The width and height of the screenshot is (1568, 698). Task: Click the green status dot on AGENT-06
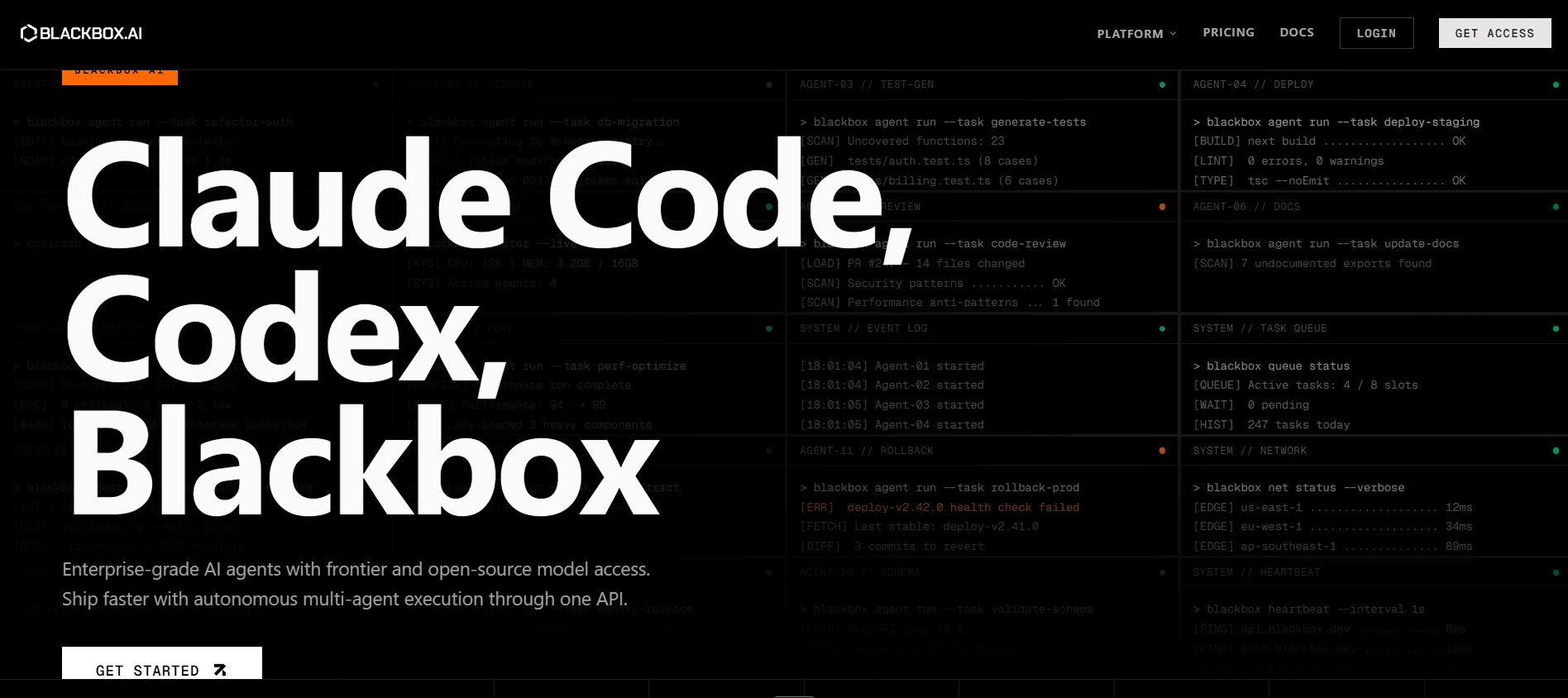coord(1556,207)
